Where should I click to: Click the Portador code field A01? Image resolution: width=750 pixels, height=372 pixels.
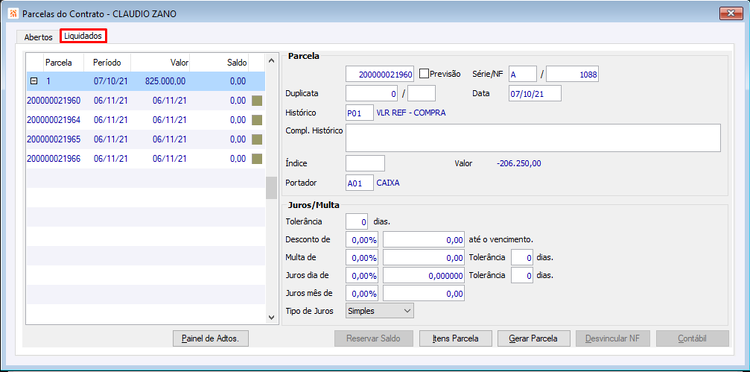[x=359, y=183]
